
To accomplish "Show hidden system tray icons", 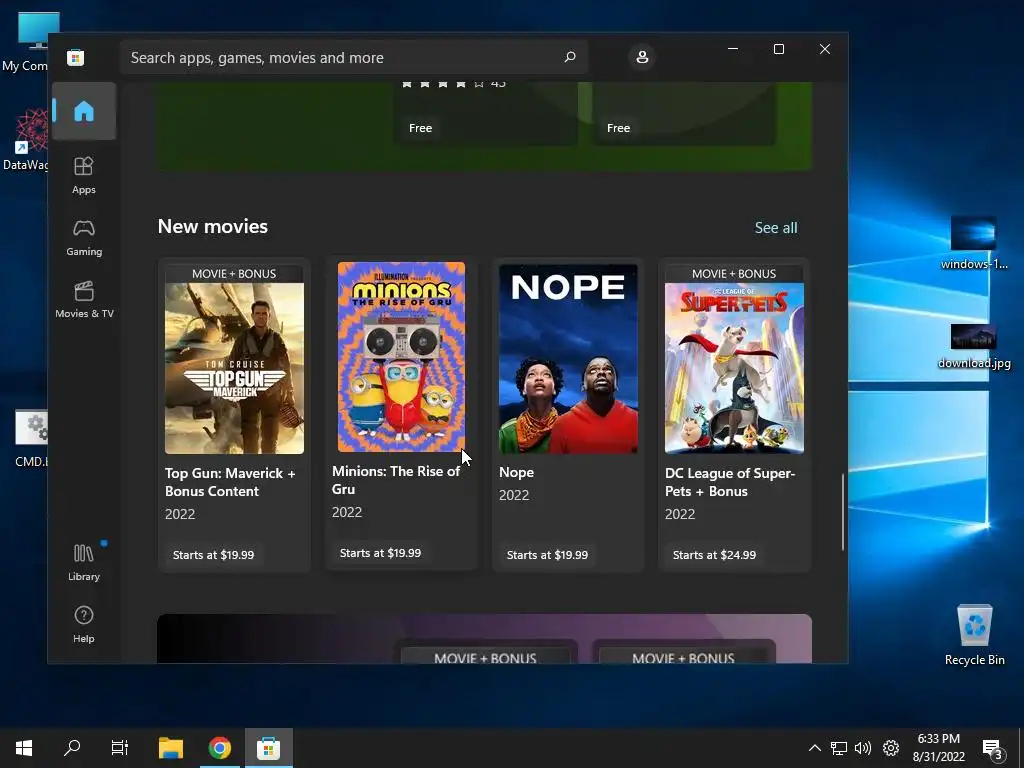I will pos(814,748).
